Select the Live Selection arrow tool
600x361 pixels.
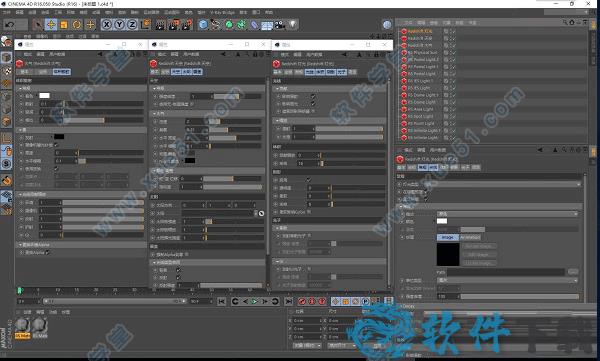[38, 25]
